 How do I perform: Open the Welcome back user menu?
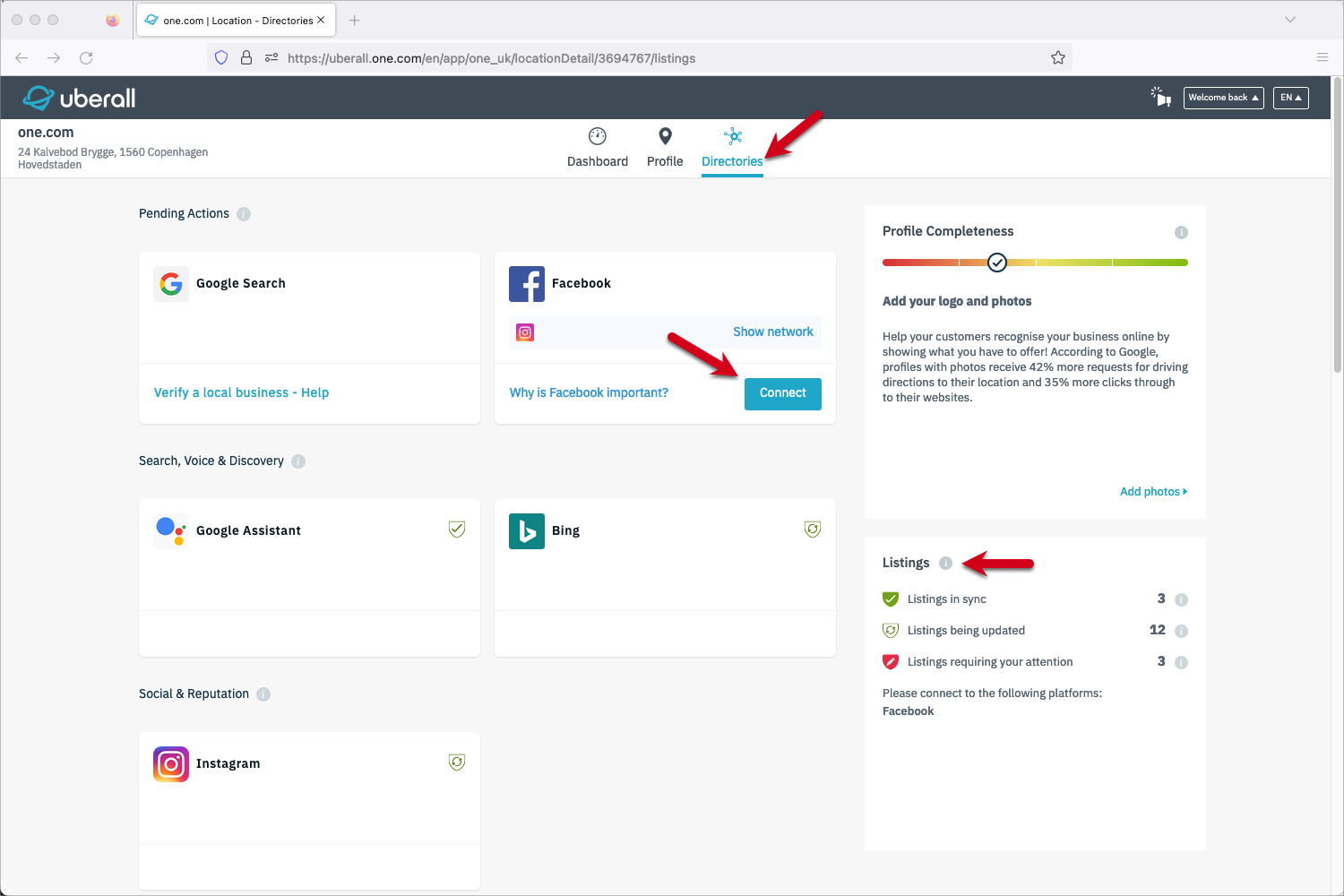pyautogui.click(x=1223, y=98)
